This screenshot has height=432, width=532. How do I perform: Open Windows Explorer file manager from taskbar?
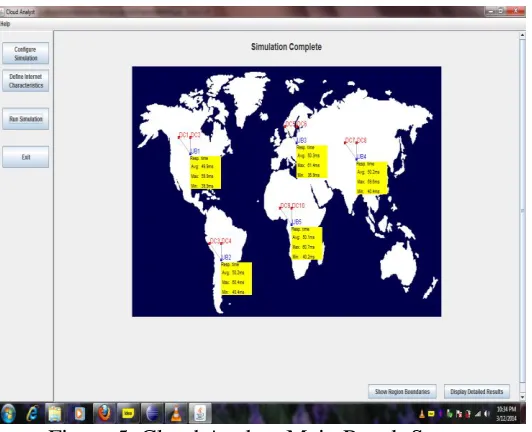tap(55, 413)
